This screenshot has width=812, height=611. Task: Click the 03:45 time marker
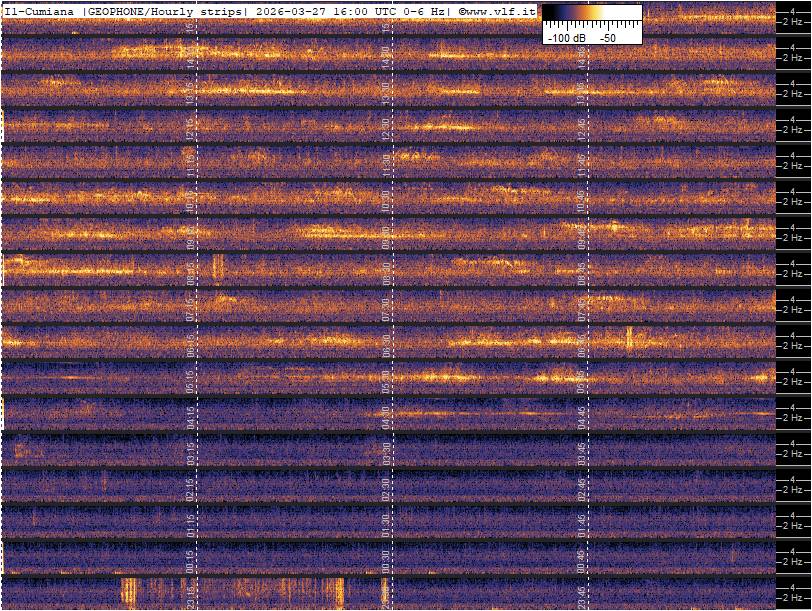(581, 452)
